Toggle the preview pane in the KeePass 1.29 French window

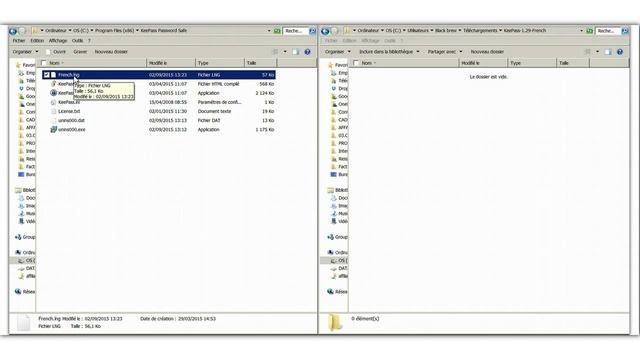pos(608,52)
